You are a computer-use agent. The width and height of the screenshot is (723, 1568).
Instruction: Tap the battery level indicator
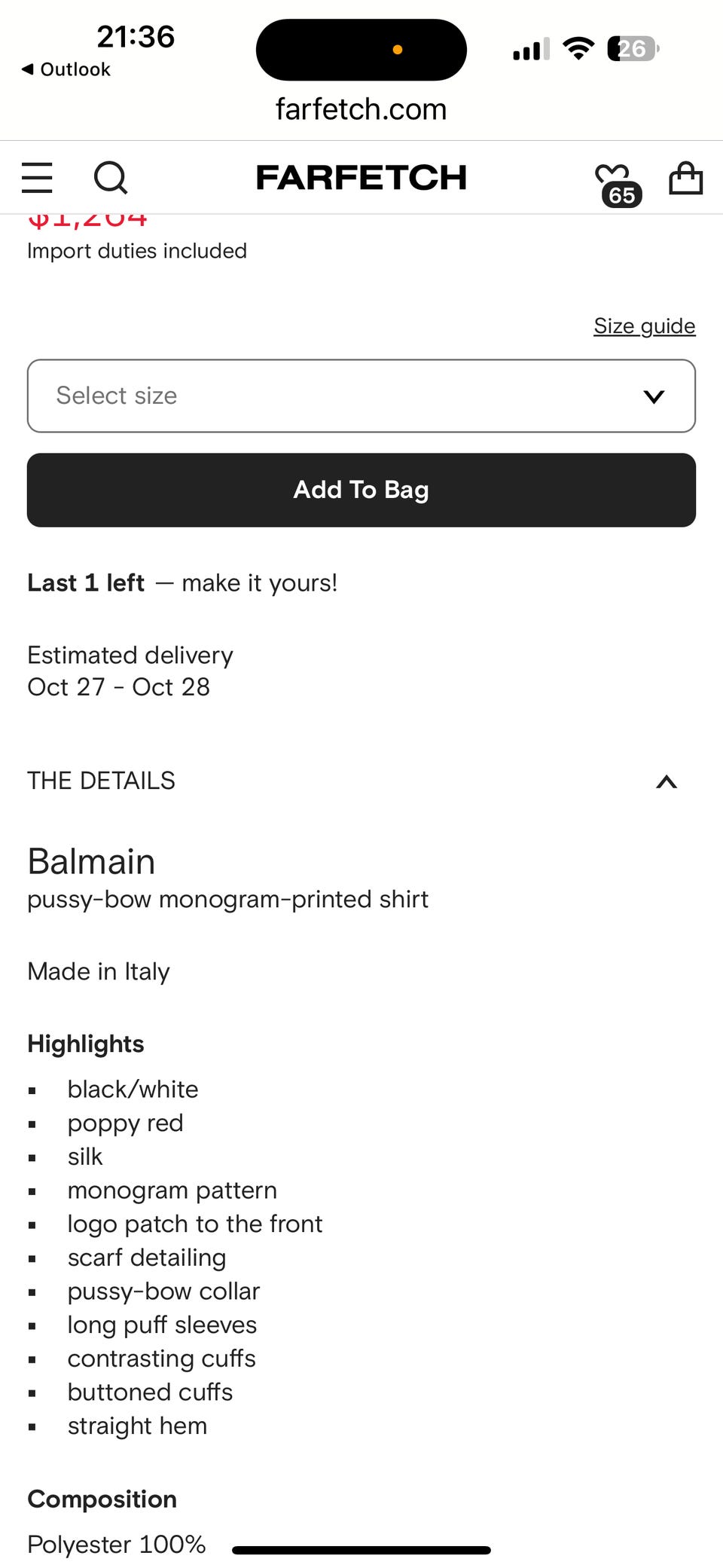point(633,49)
